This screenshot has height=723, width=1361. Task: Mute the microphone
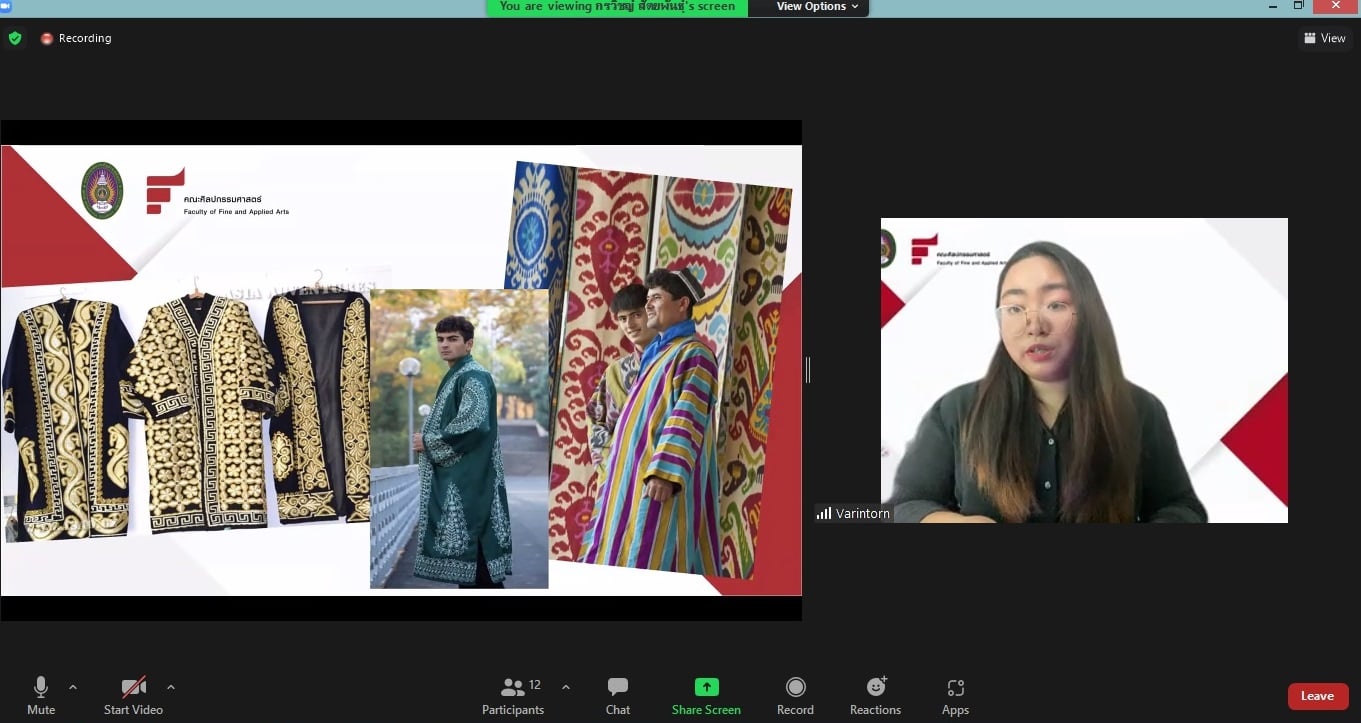41,696
